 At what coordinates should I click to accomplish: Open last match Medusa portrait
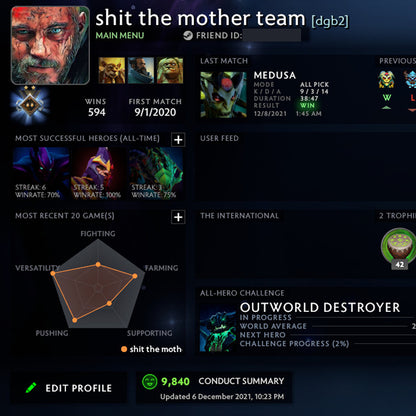coord(223,95)
